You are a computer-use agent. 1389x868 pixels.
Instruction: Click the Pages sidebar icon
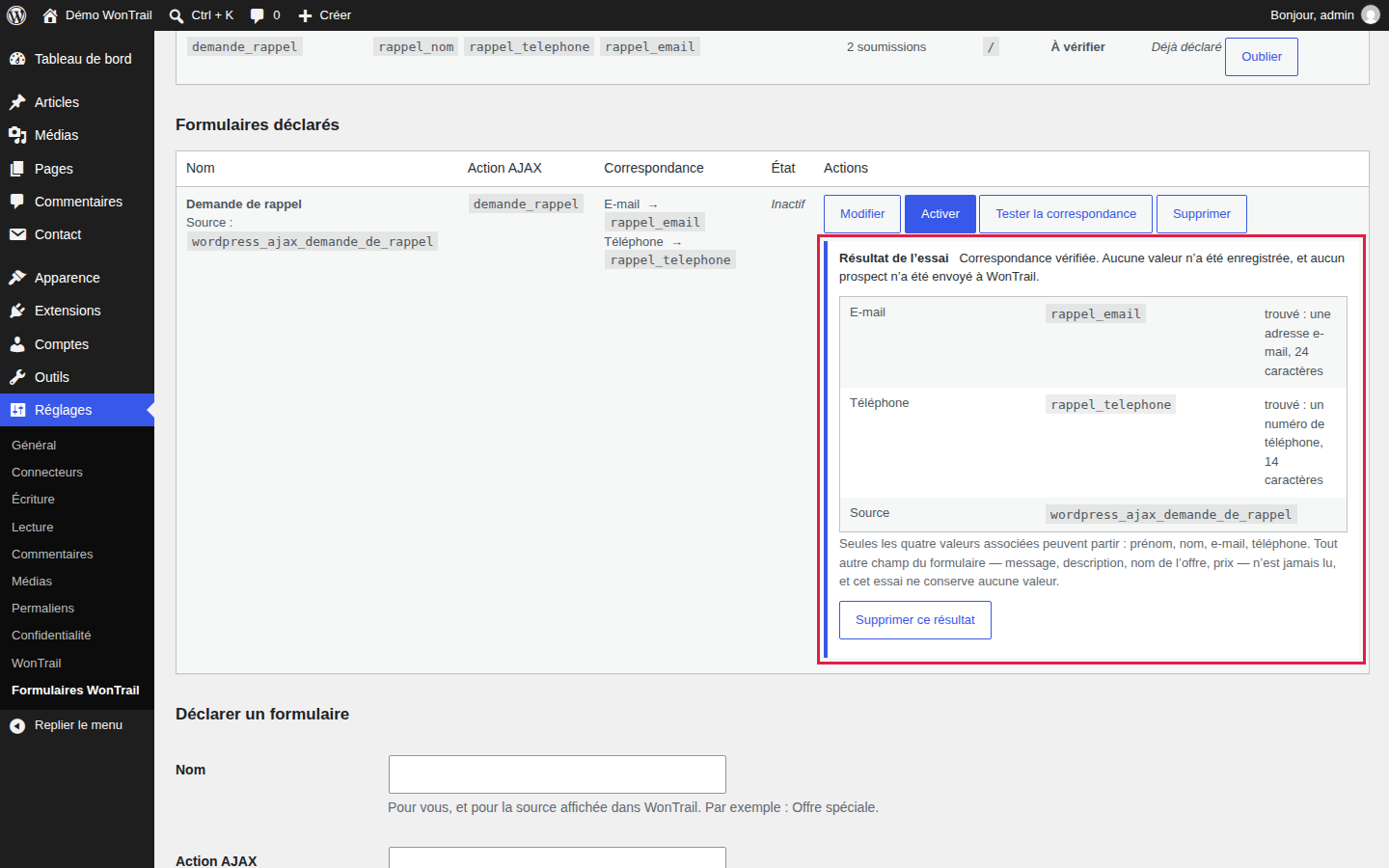coord(17,169)
